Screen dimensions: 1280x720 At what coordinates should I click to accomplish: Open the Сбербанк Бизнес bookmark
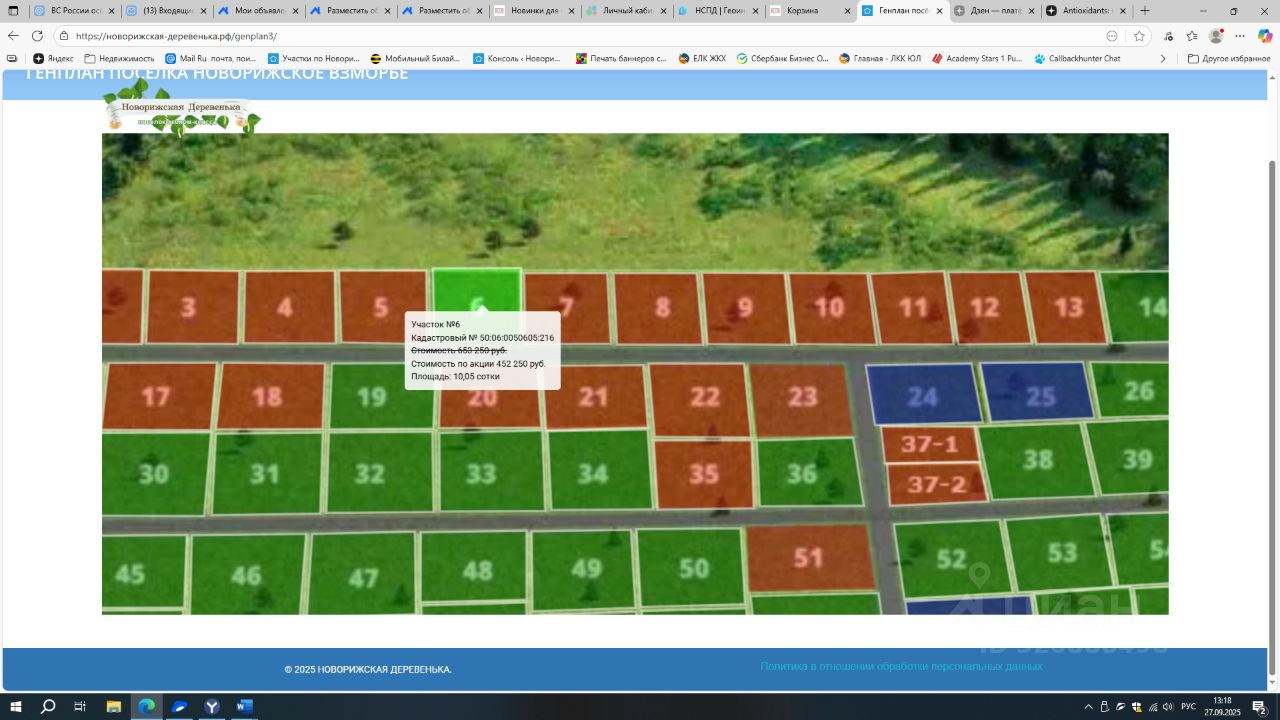[782, 59]
